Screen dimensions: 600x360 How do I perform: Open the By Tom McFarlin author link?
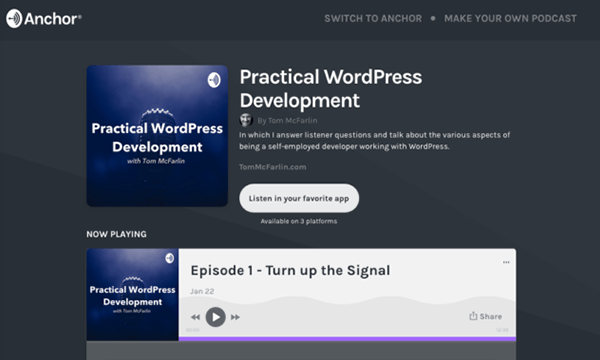coord(287,121)
